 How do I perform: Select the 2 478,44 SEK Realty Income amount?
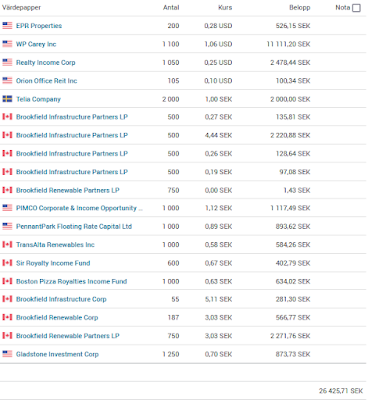pyautogui.click(x=290, y=62)
